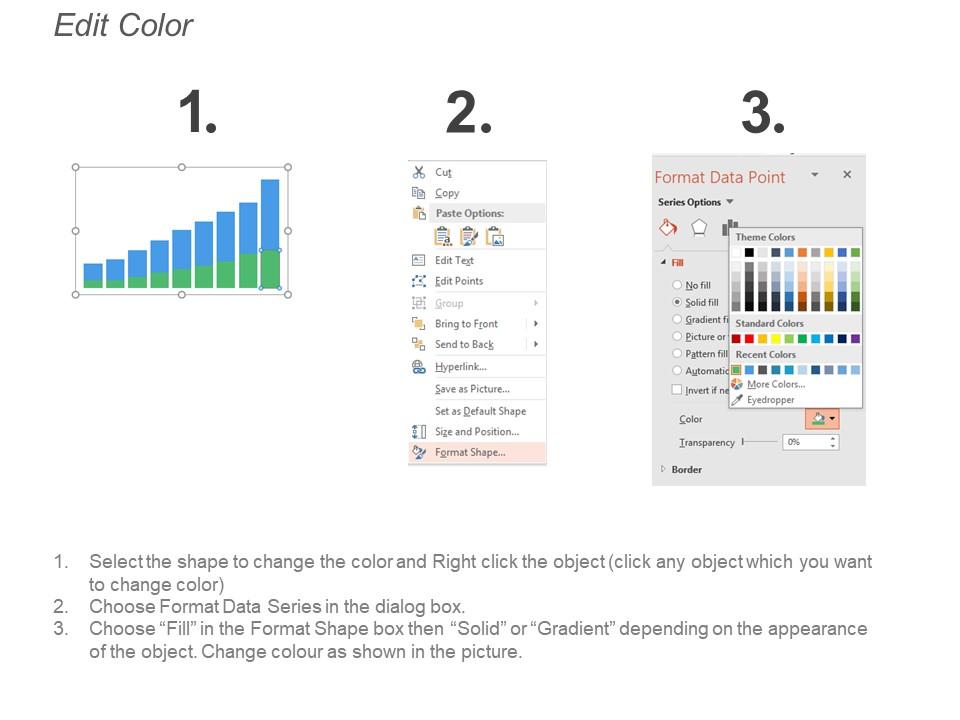Select the Solid fill radio button
This screenshot has height=720, width=960.
click(x=677, y=302)
